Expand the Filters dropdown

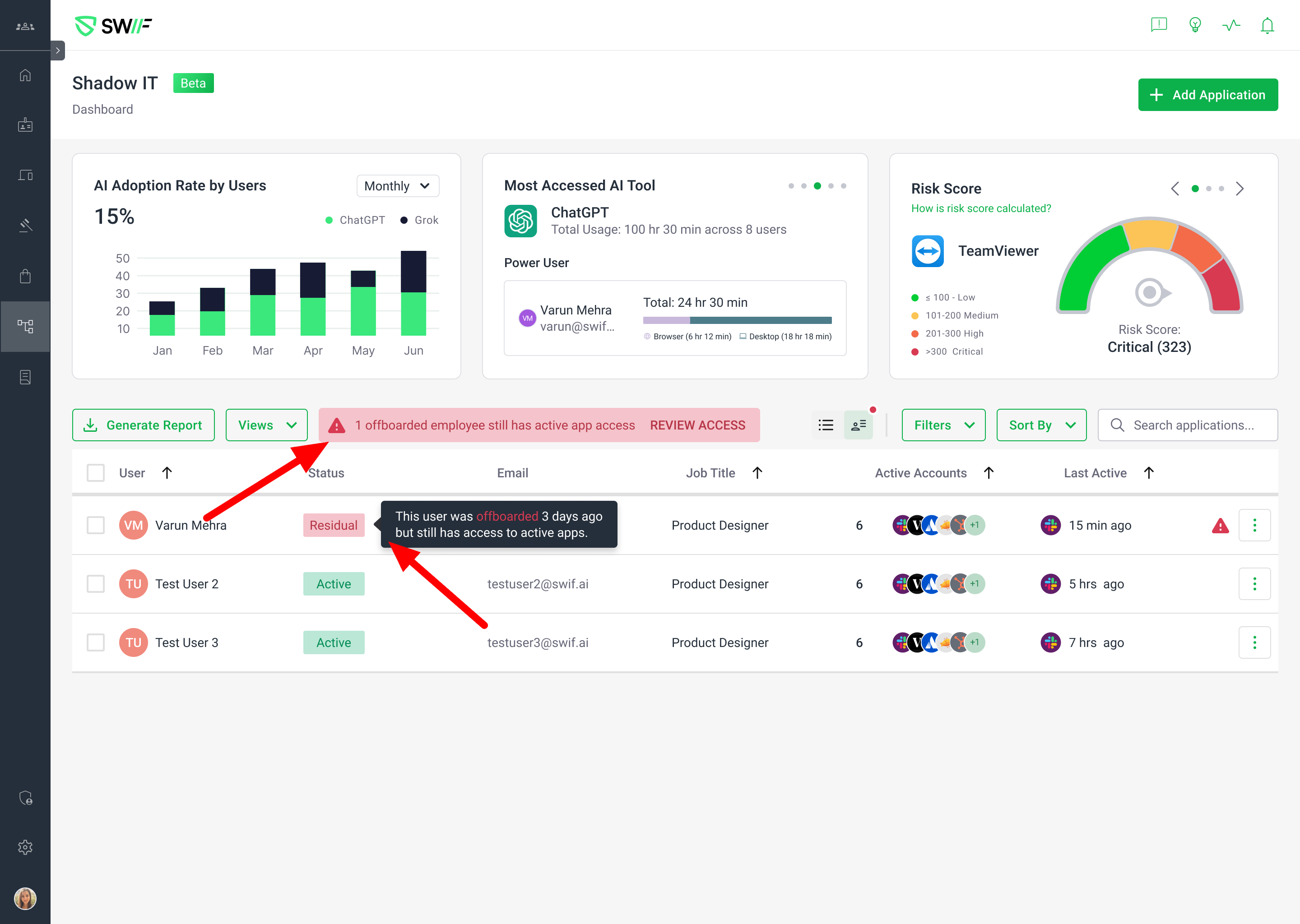click(x=943, y=425)
